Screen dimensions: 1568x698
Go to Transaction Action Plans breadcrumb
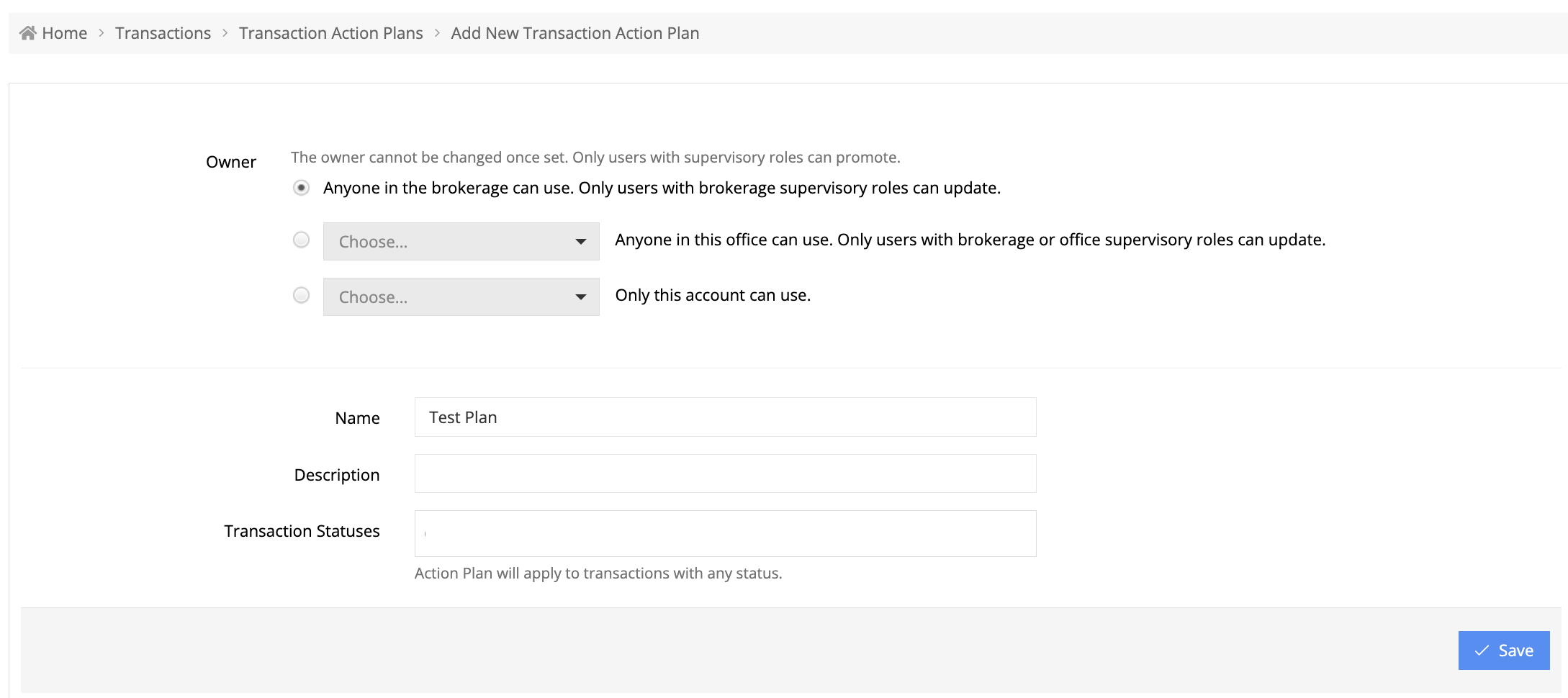pyautogui.click(x=330, y=33)
